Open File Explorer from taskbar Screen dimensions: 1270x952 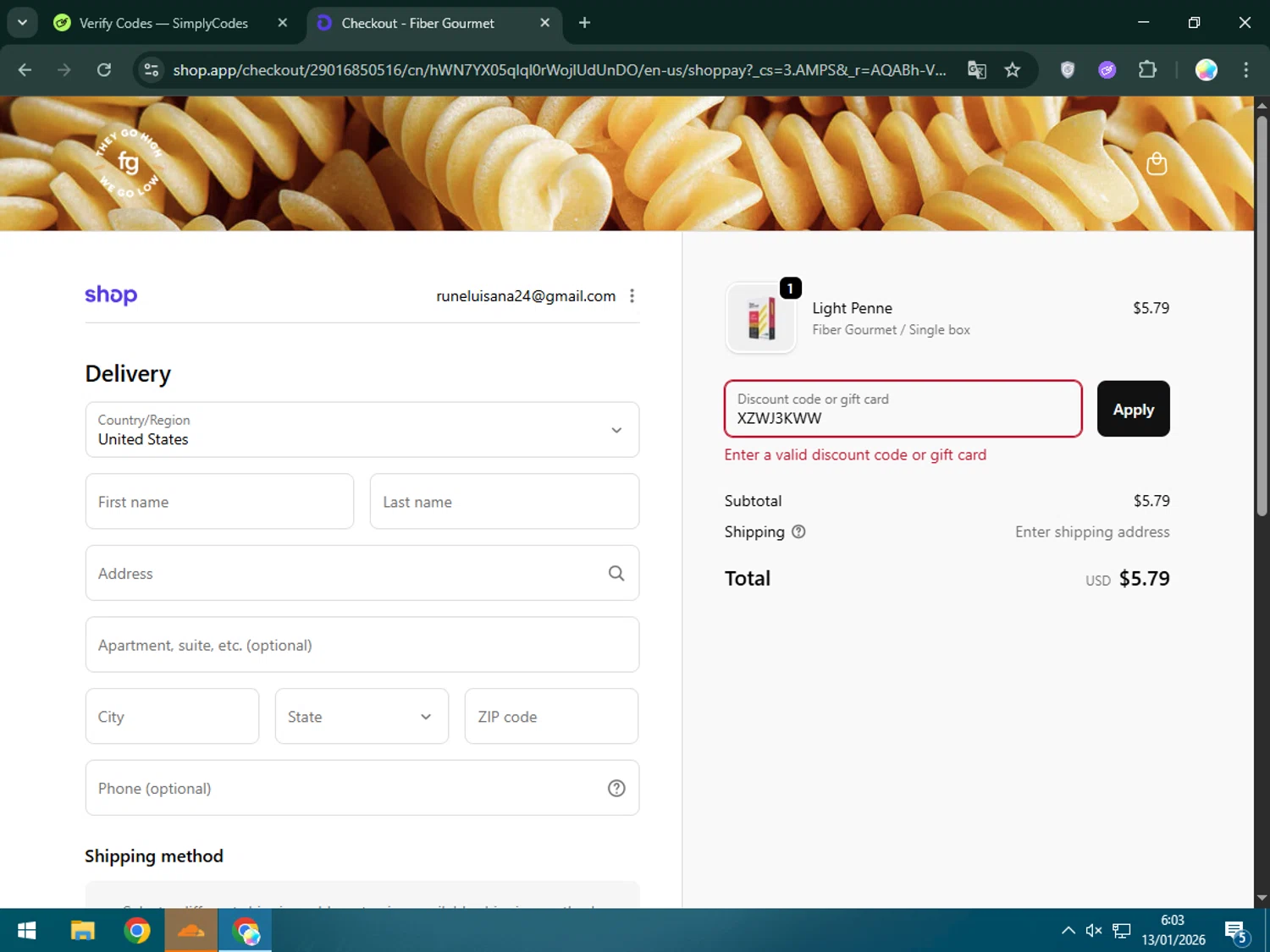coord(82,931)
